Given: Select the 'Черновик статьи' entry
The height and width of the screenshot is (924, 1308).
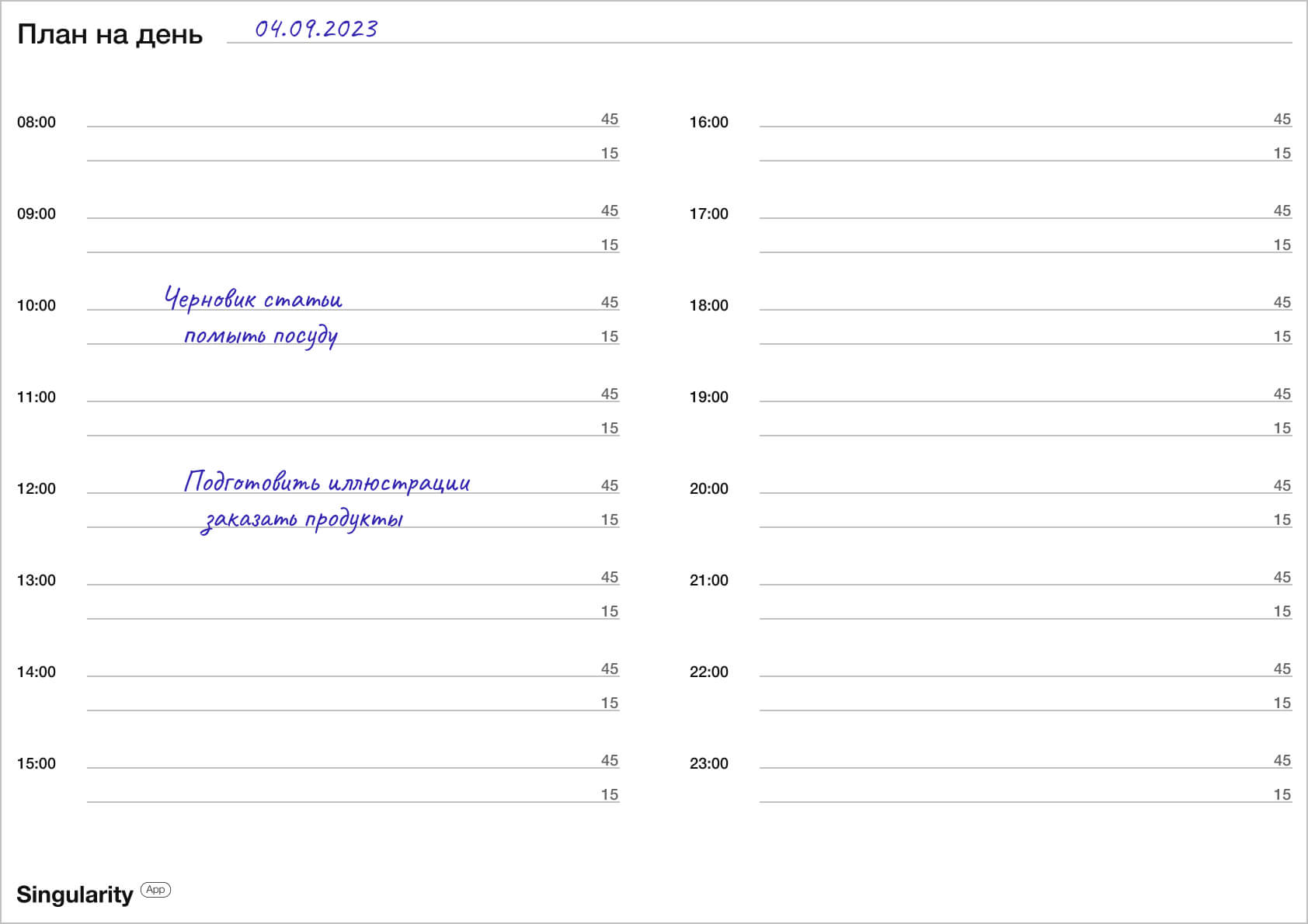Looking at the screenshot, I should click(x=253, y=299).
